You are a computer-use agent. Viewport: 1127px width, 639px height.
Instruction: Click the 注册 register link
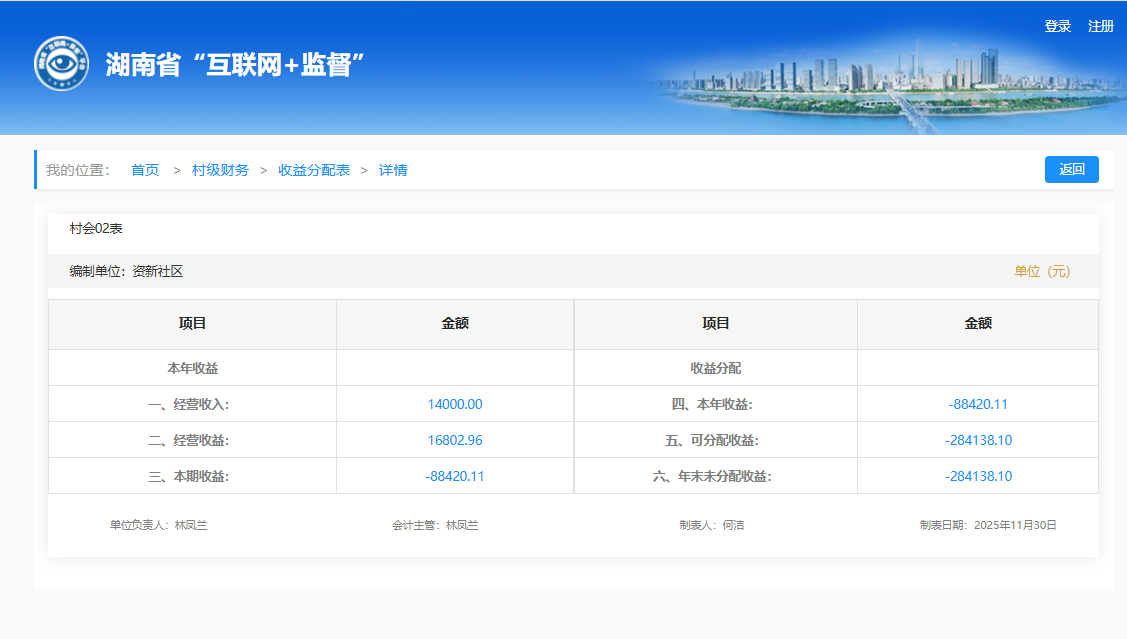point(1100,26)
